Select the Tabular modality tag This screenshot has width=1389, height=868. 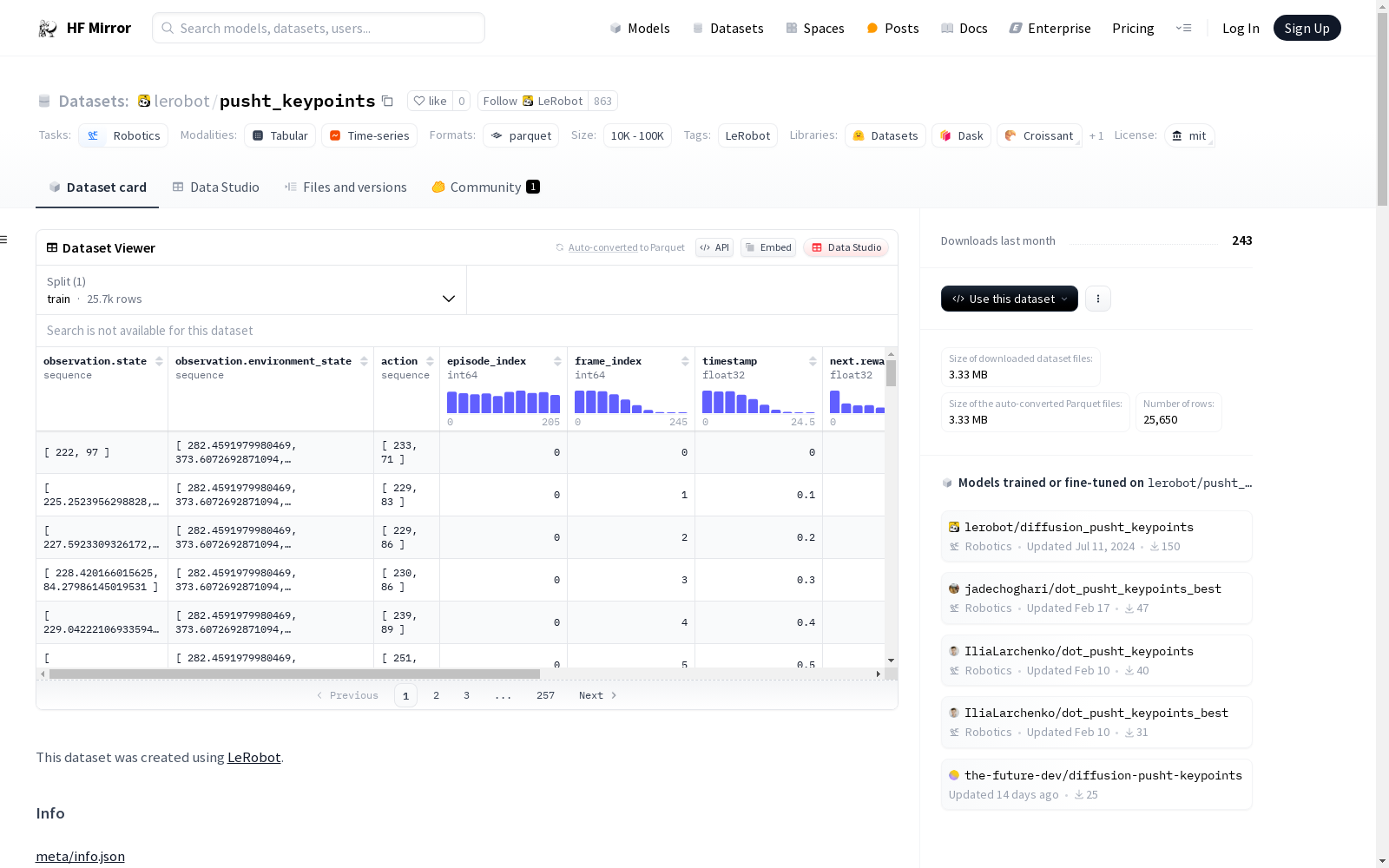[x=280, y=136]
